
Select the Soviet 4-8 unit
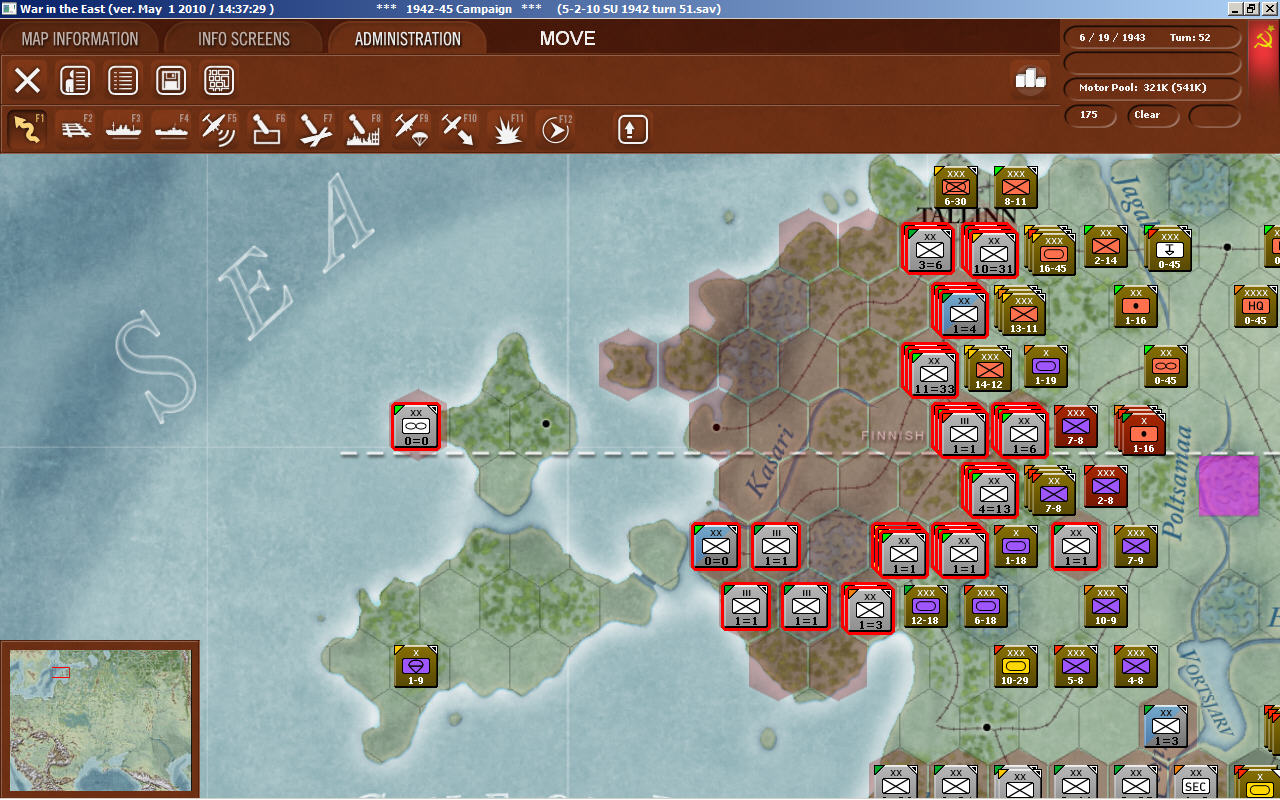point(1135,667)
